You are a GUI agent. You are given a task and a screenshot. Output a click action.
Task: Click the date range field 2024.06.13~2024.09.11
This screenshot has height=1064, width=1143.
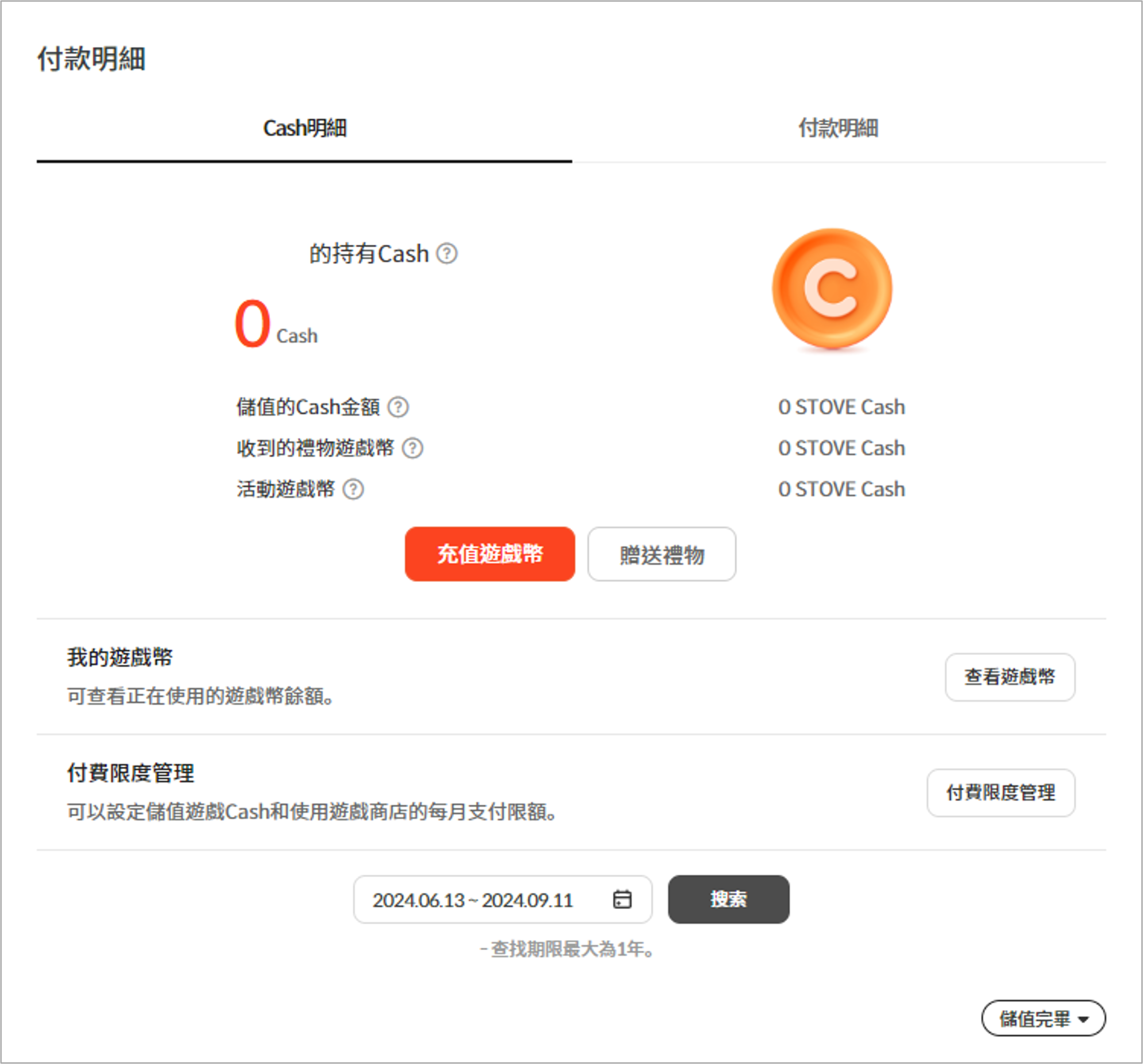[x=472, y=900]
